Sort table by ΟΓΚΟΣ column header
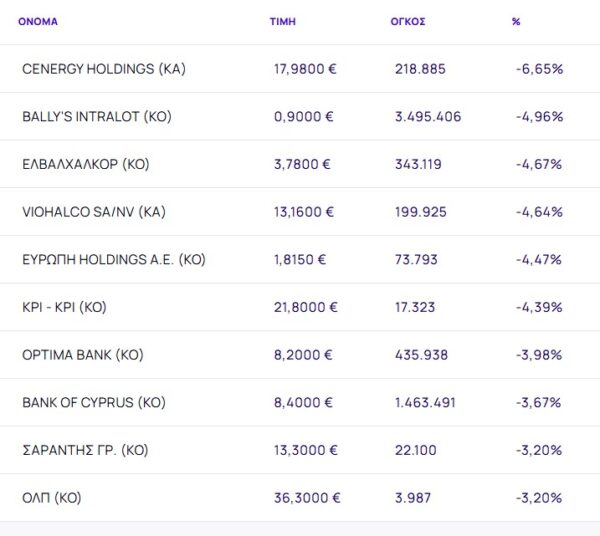Screen dimensions: 600x536 (408, 20)
